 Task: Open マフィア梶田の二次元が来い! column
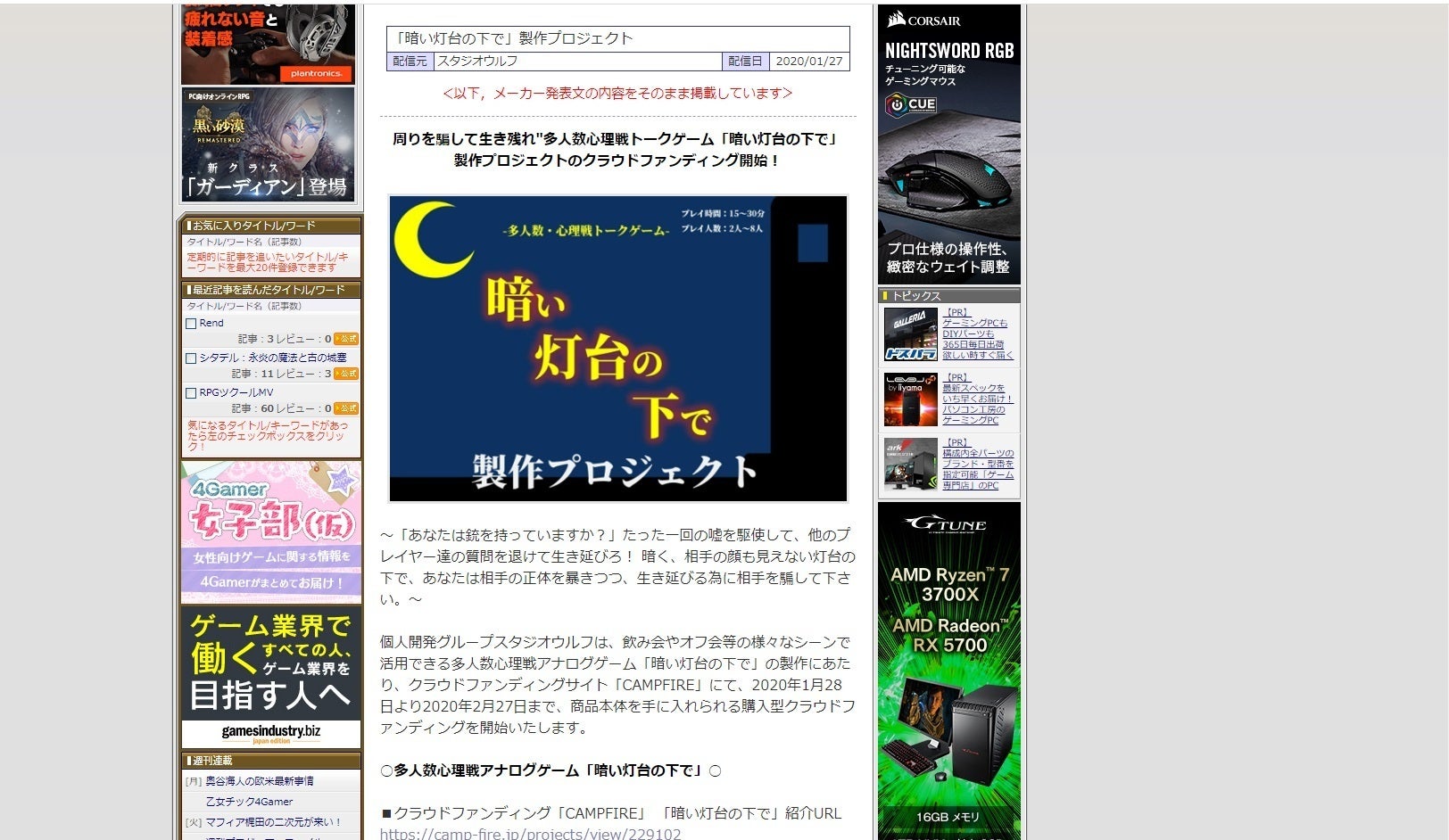pos(274,822)
